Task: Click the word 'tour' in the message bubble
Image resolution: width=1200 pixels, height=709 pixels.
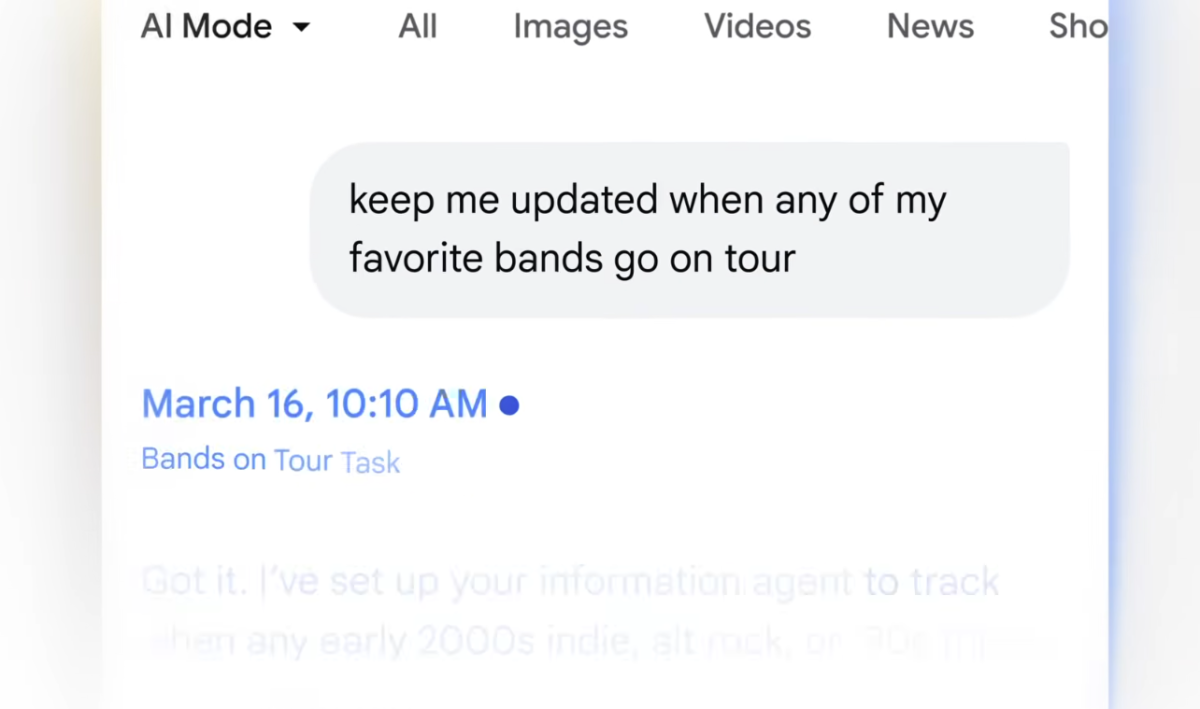Action: [759, 259]
